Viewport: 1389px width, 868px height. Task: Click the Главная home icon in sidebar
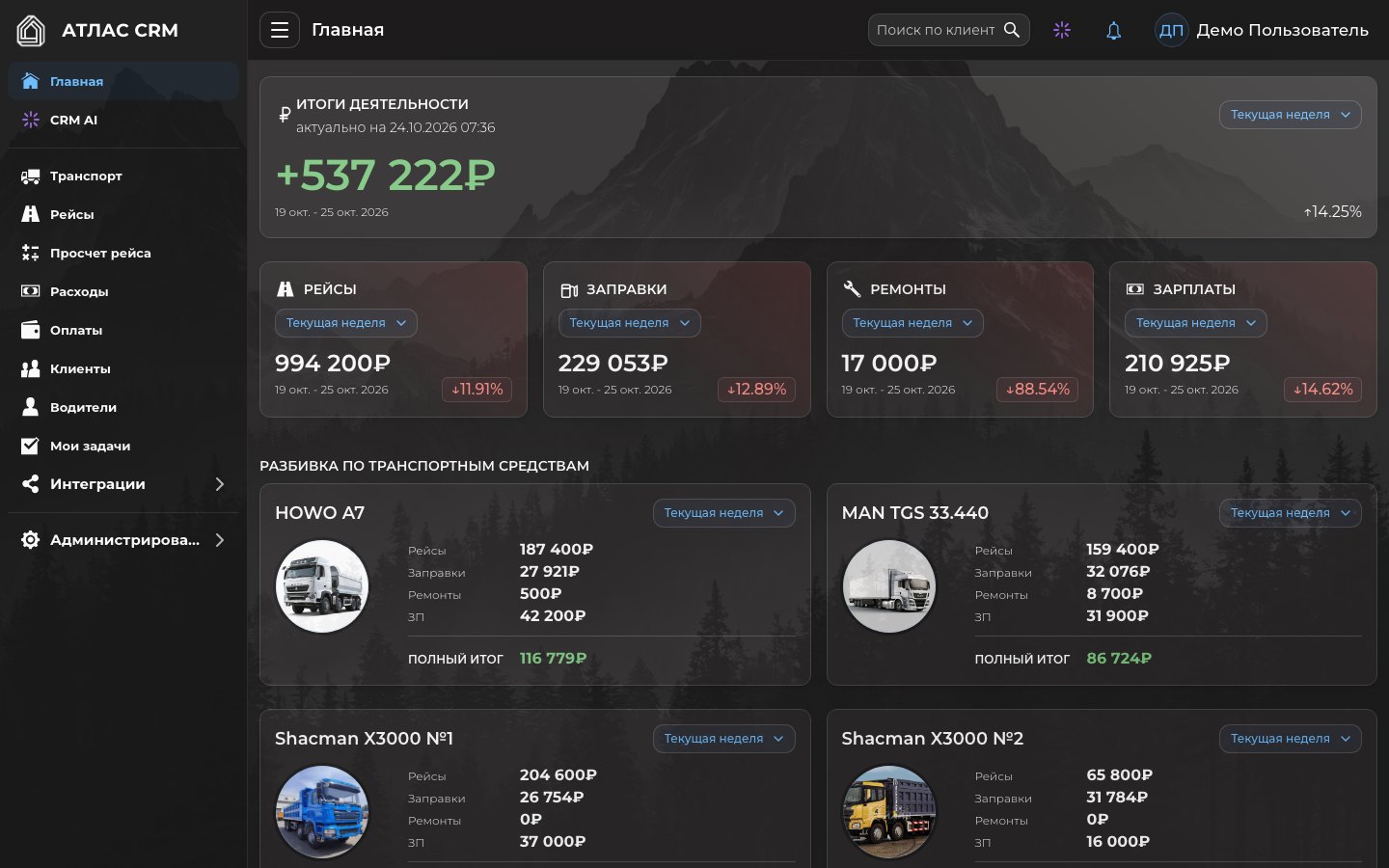(x=31, y=81)
